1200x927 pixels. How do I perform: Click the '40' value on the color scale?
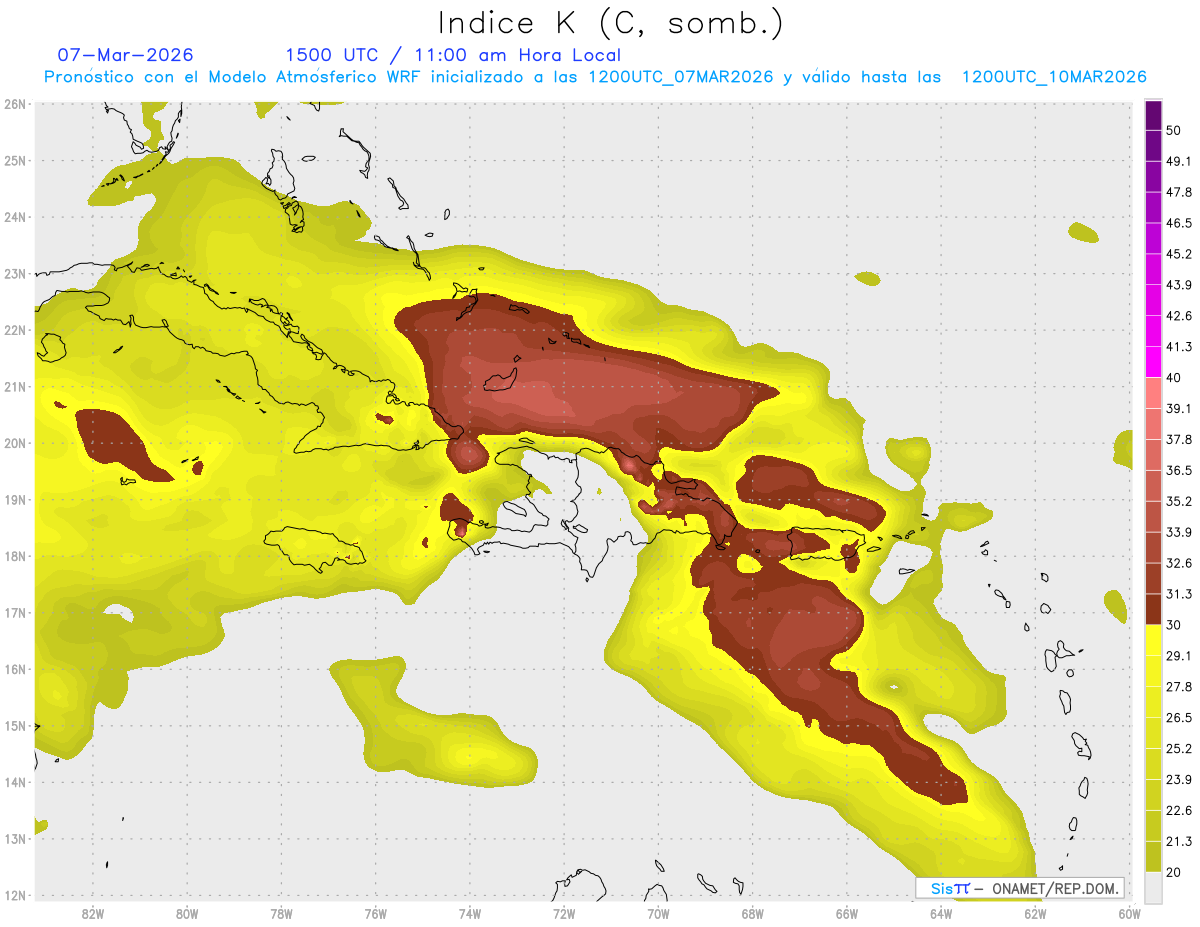[1173, 377]
